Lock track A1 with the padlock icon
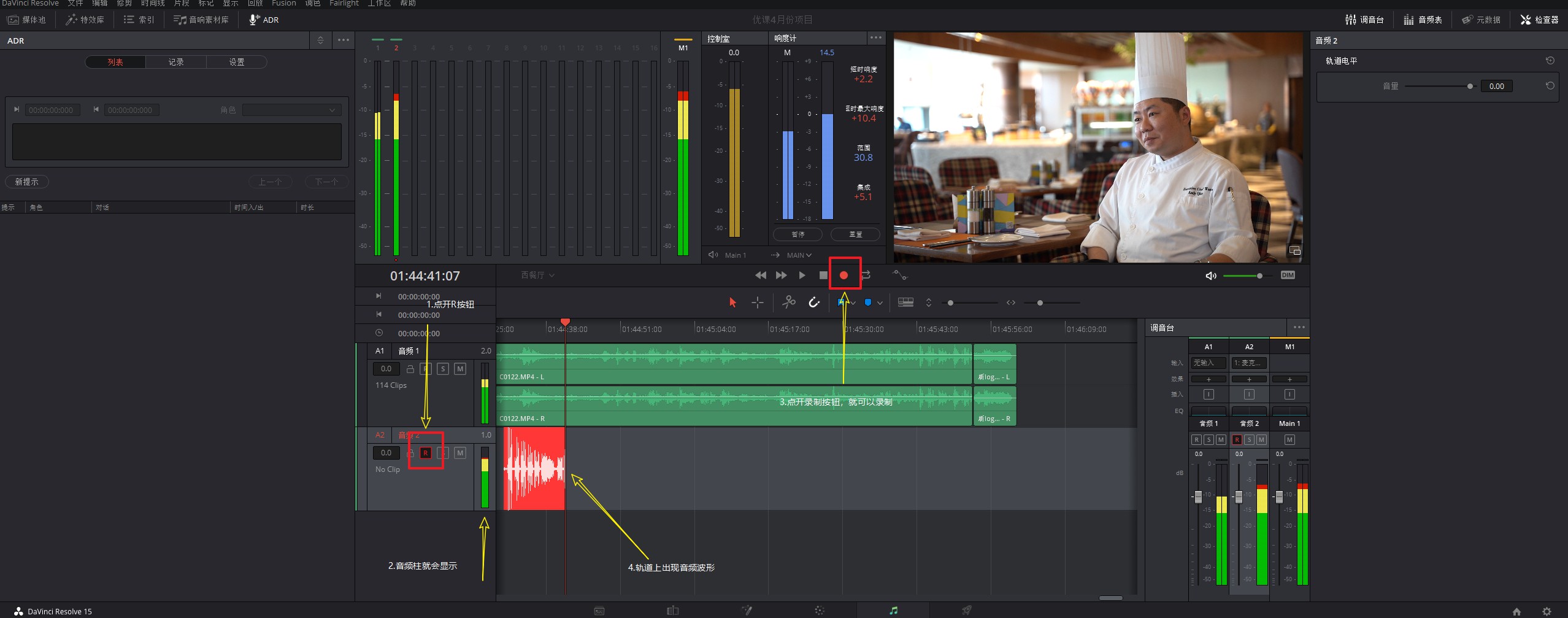Screen dimensions: 1568x618 click(x=410, y=369)
